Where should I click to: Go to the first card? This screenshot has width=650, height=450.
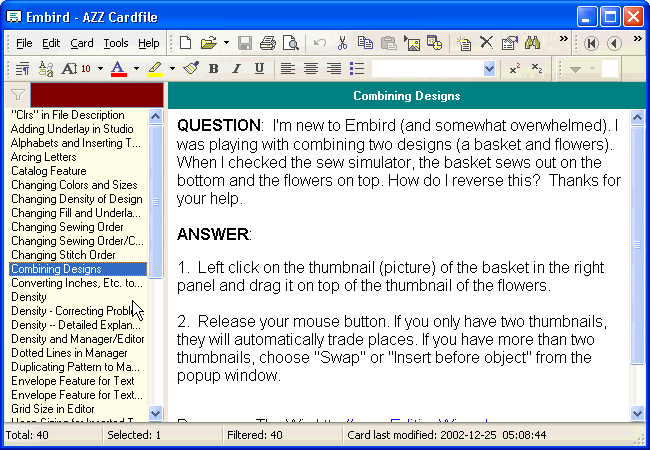(x=591, y=43)
